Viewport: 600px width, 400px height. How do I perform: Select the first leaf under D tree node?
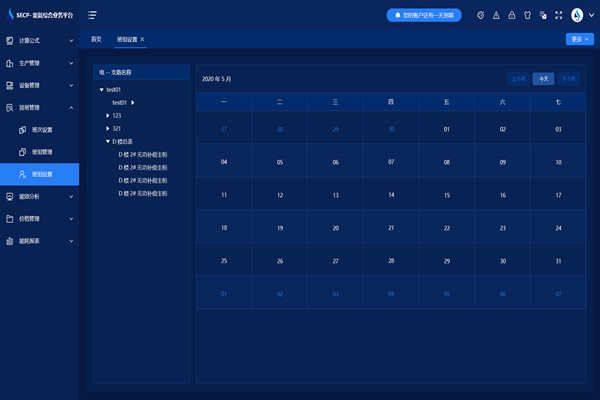pos(150,155)
